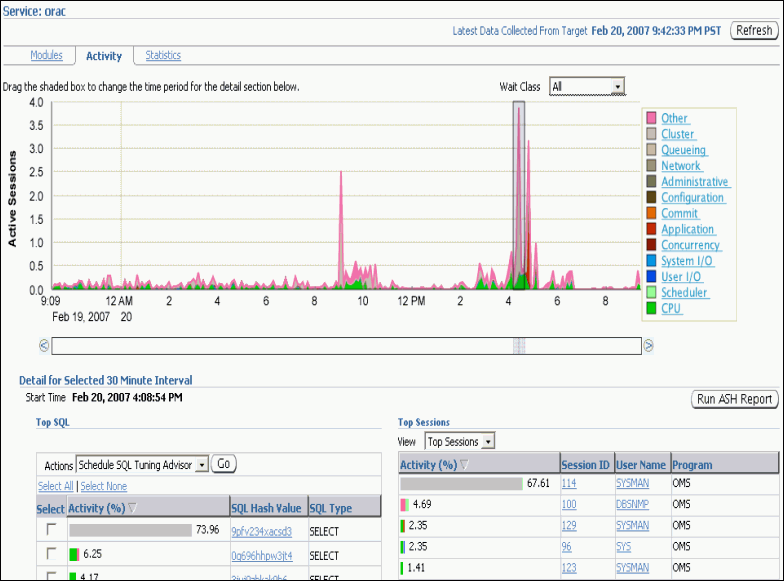Expand the Actions Schedule SQL Tuning Advisor dropdown

(201, 465)
